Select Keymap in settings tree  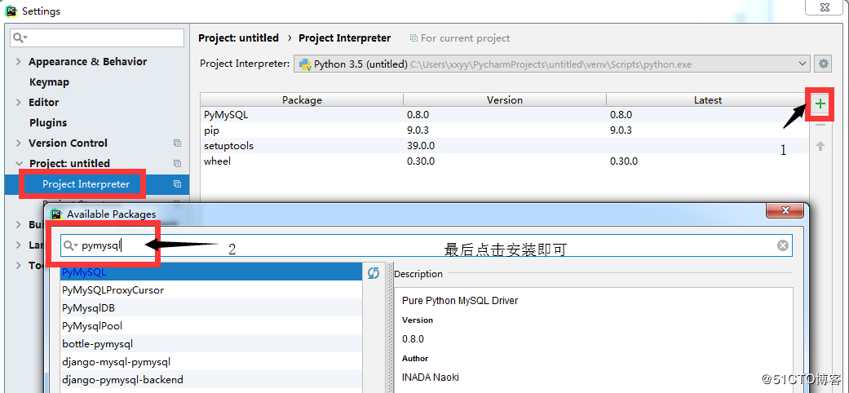point(49,82)
